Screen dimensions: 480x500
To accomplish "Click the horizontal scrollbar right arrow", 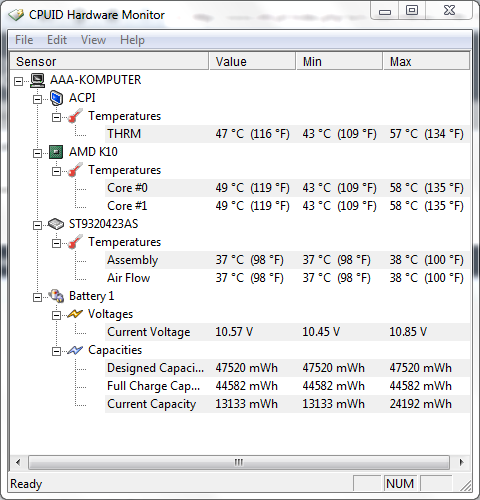I will coord(461,462).
